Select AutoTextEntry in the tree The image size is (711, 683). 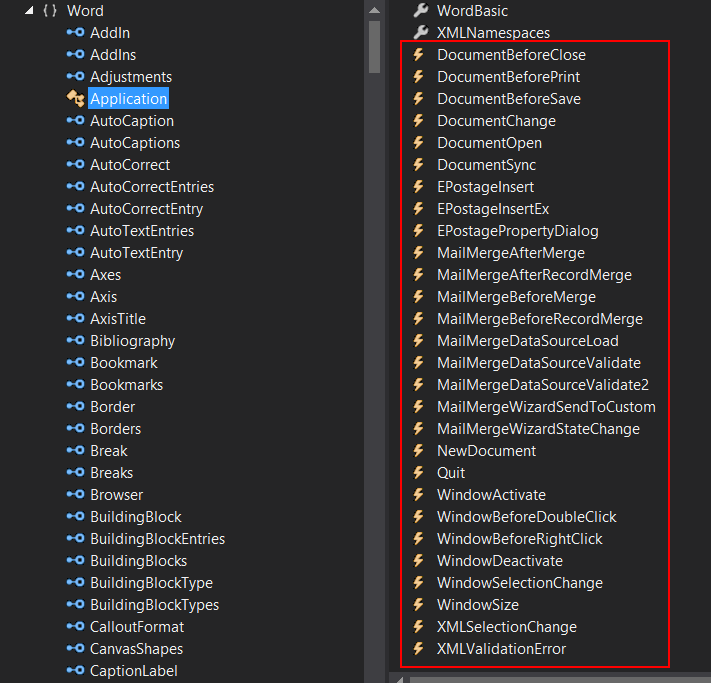point(136,253)
